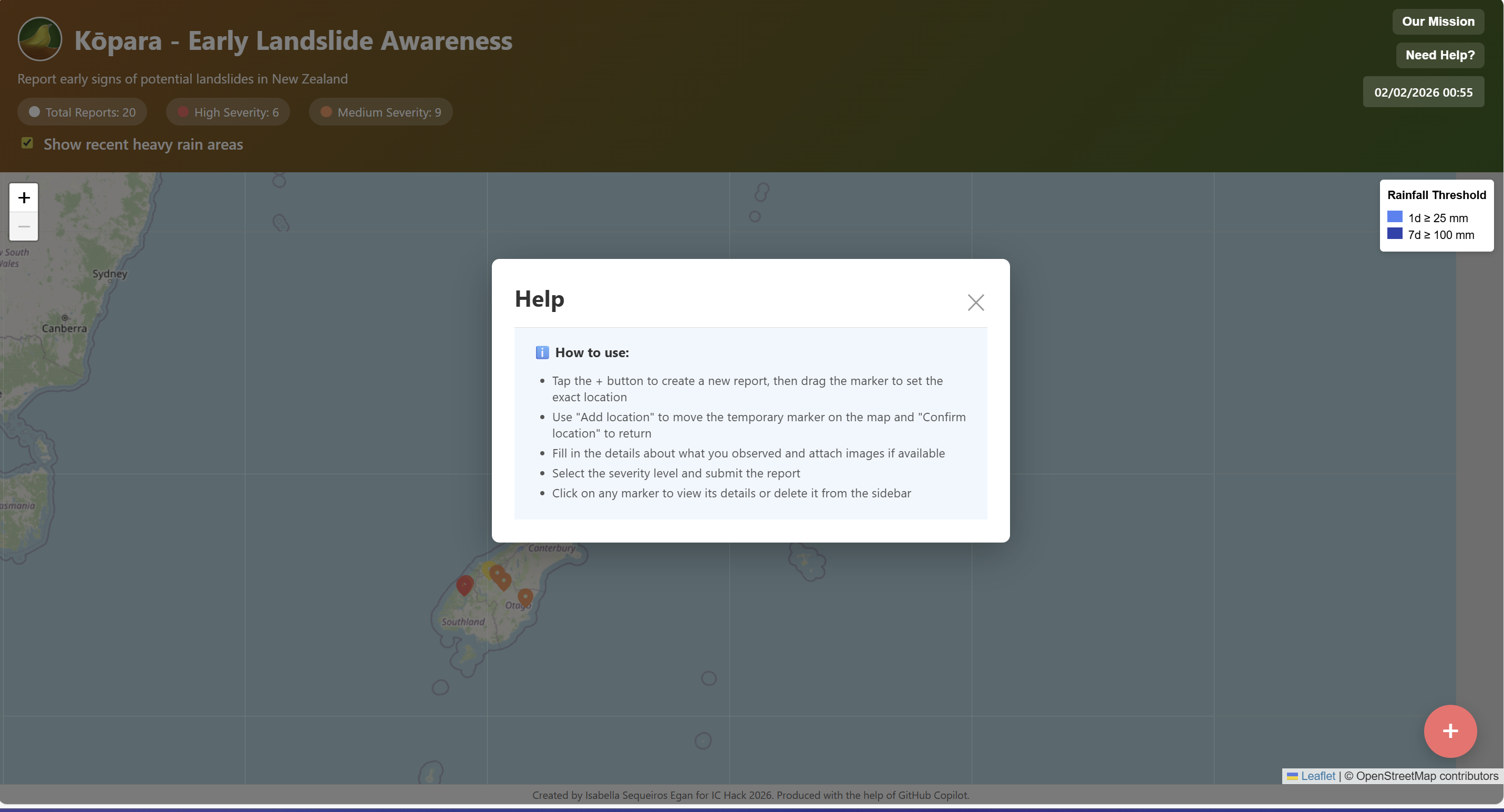Uncheck Show recent heavy rain areas checkbox
Viewport: 1504px width, 812px height.
(x=27, y=143)
